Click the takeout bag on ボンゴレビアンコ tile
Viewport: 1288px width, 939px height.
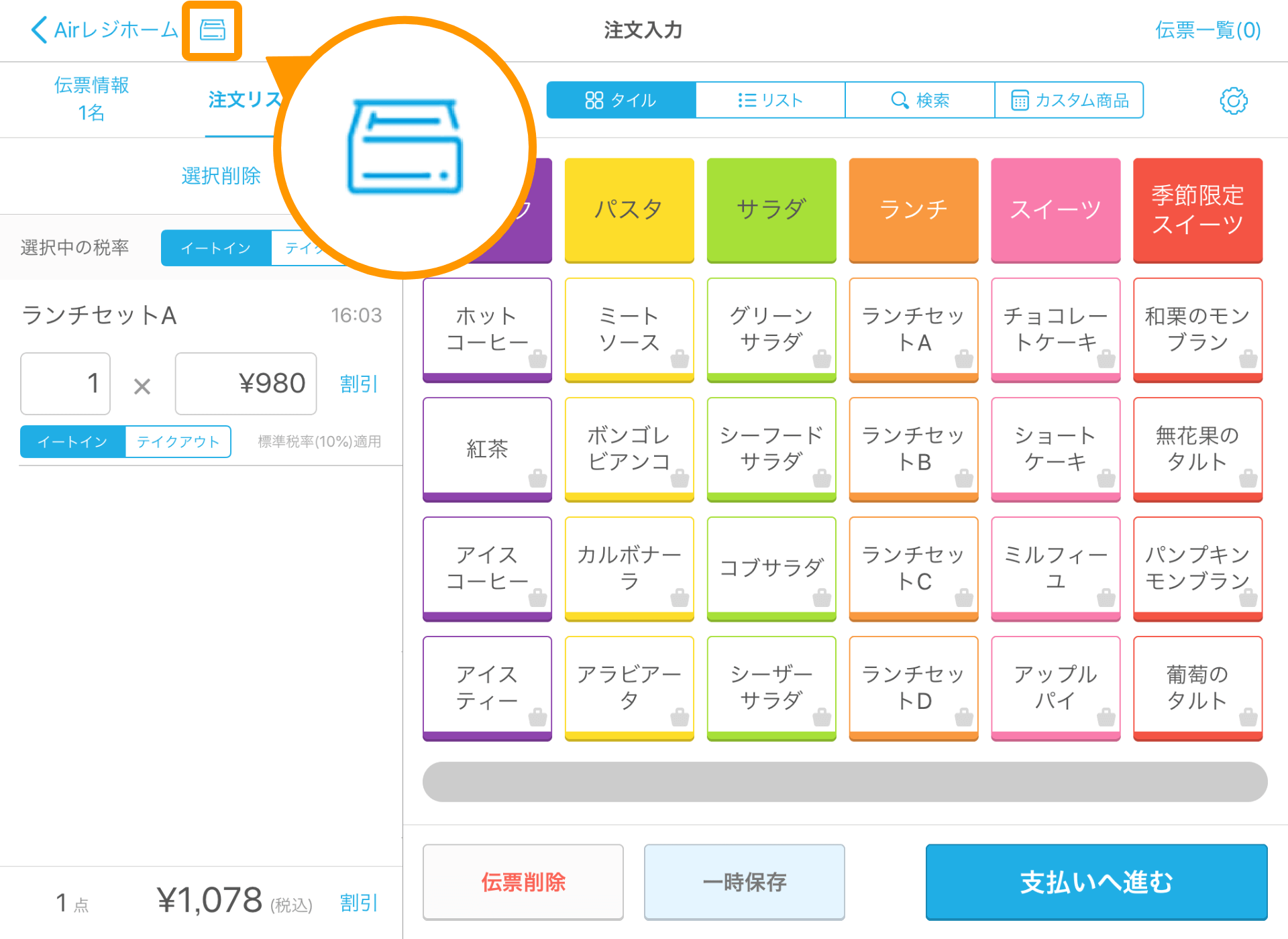click(680, 478)
